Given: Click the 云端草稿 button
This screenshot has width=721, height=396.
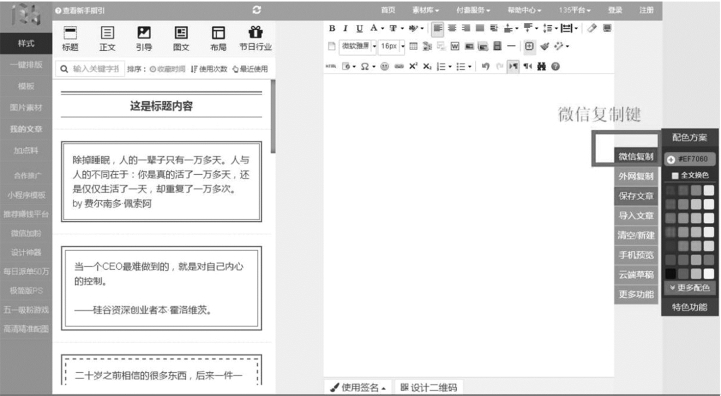Looking at the screenshot, I should [x=636, y=275].
